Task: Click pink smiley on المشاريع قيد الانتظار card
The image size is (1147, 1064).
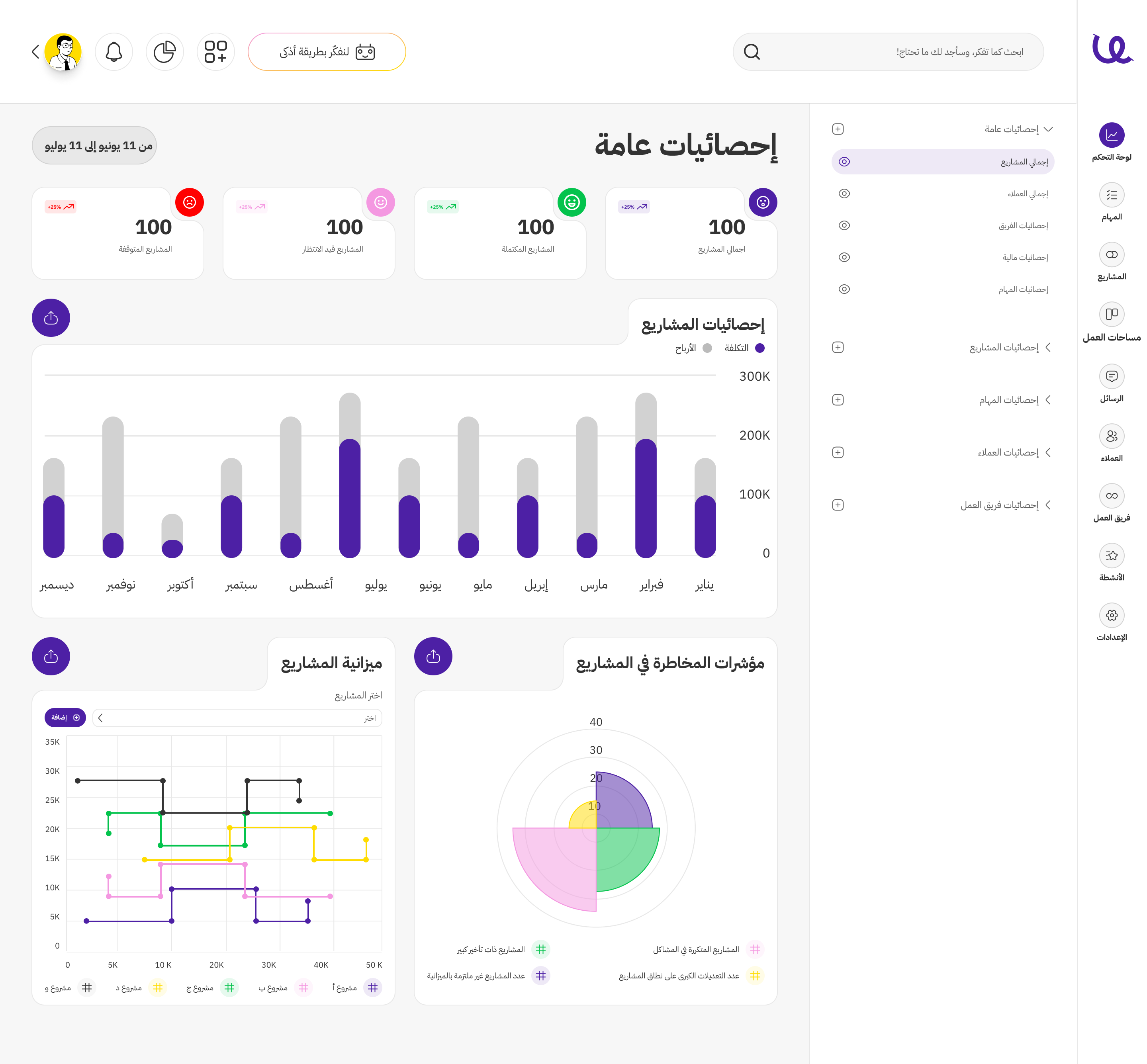Action: click(381, 202)
